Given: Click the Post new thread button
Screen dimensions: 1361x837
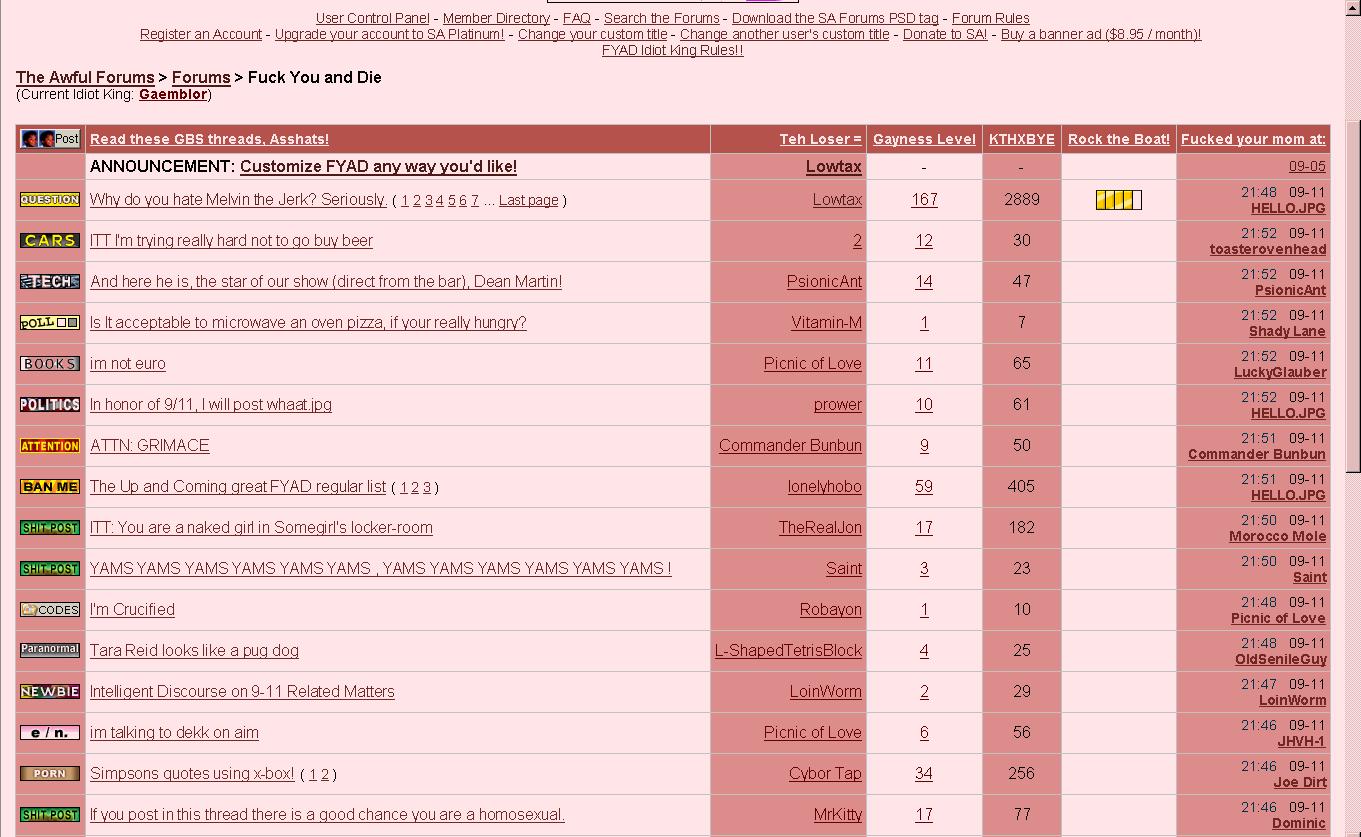Looking at the screenshot, I should pos(50,139).
